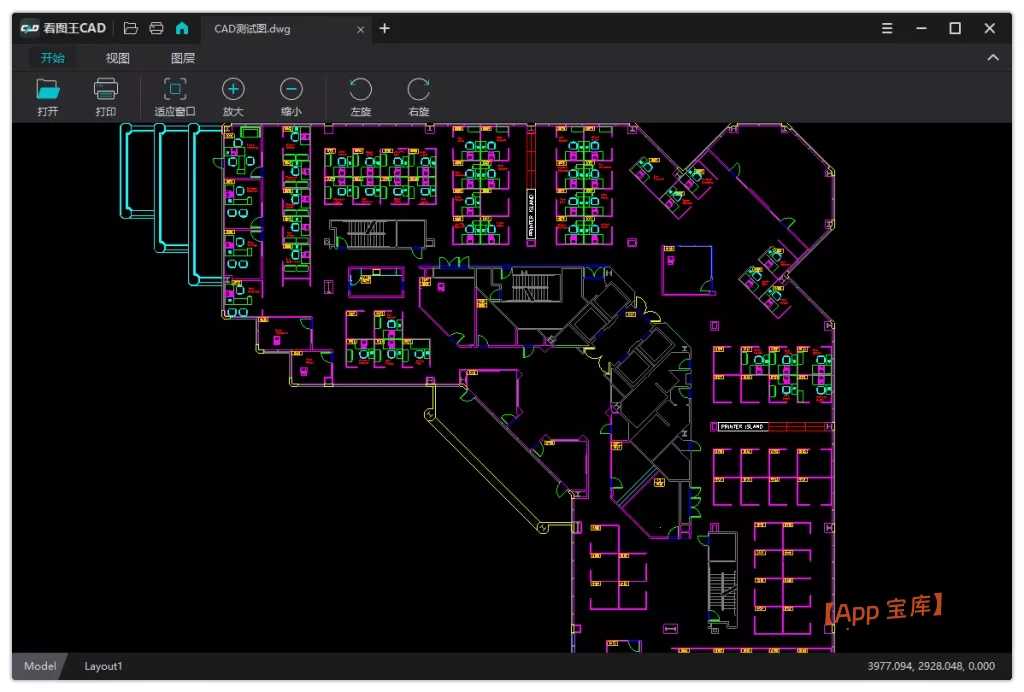Open the hamburger main menu
Viewport: 1024px width, 692px height.
tap(887, 28)
